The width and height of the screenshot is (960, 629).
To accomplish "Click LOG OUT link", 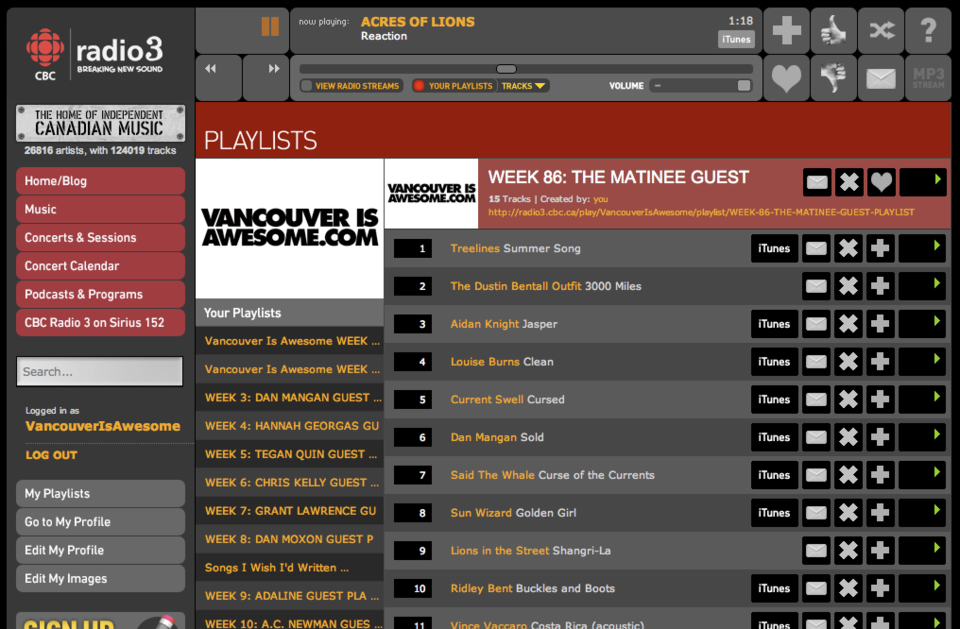I will [51, 455].
